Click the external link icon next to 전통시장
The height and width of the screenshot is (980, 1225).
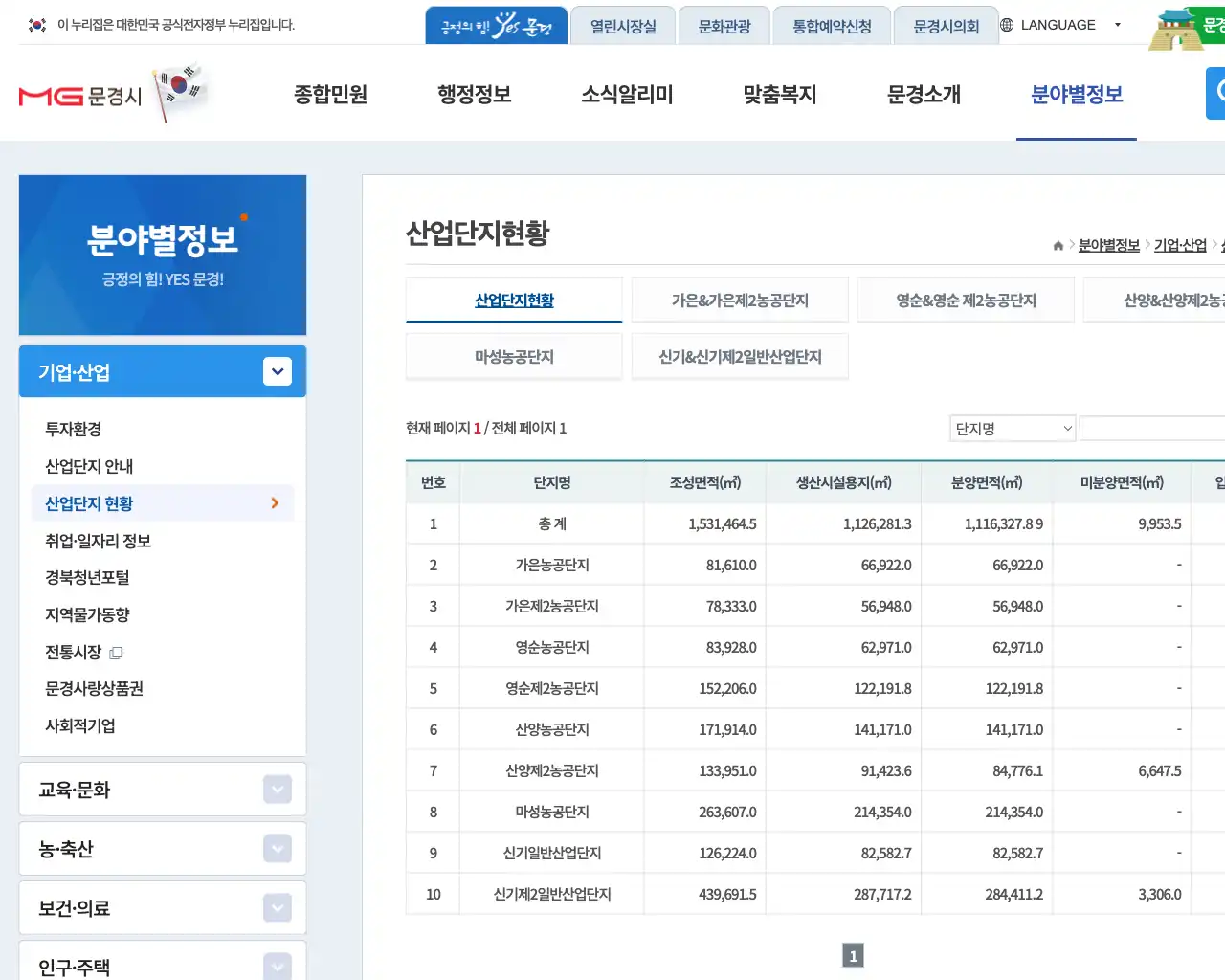click(116, 653)
